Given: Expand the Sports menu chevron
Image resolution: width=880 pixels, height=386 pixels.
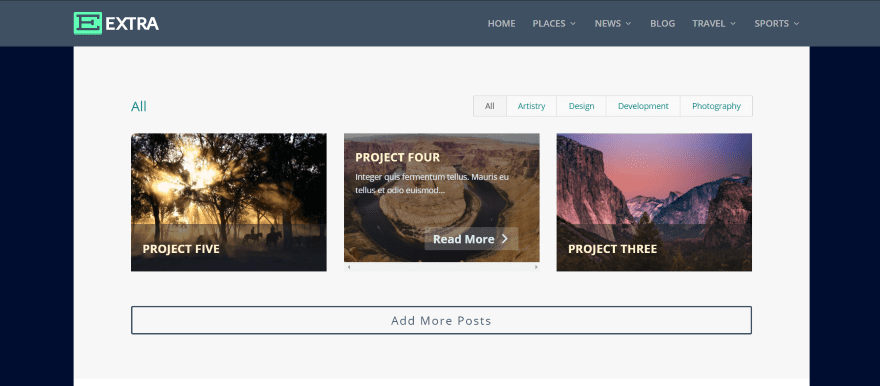Looking at the screenshot, I should pyautogui.click(x=796, y=24).
